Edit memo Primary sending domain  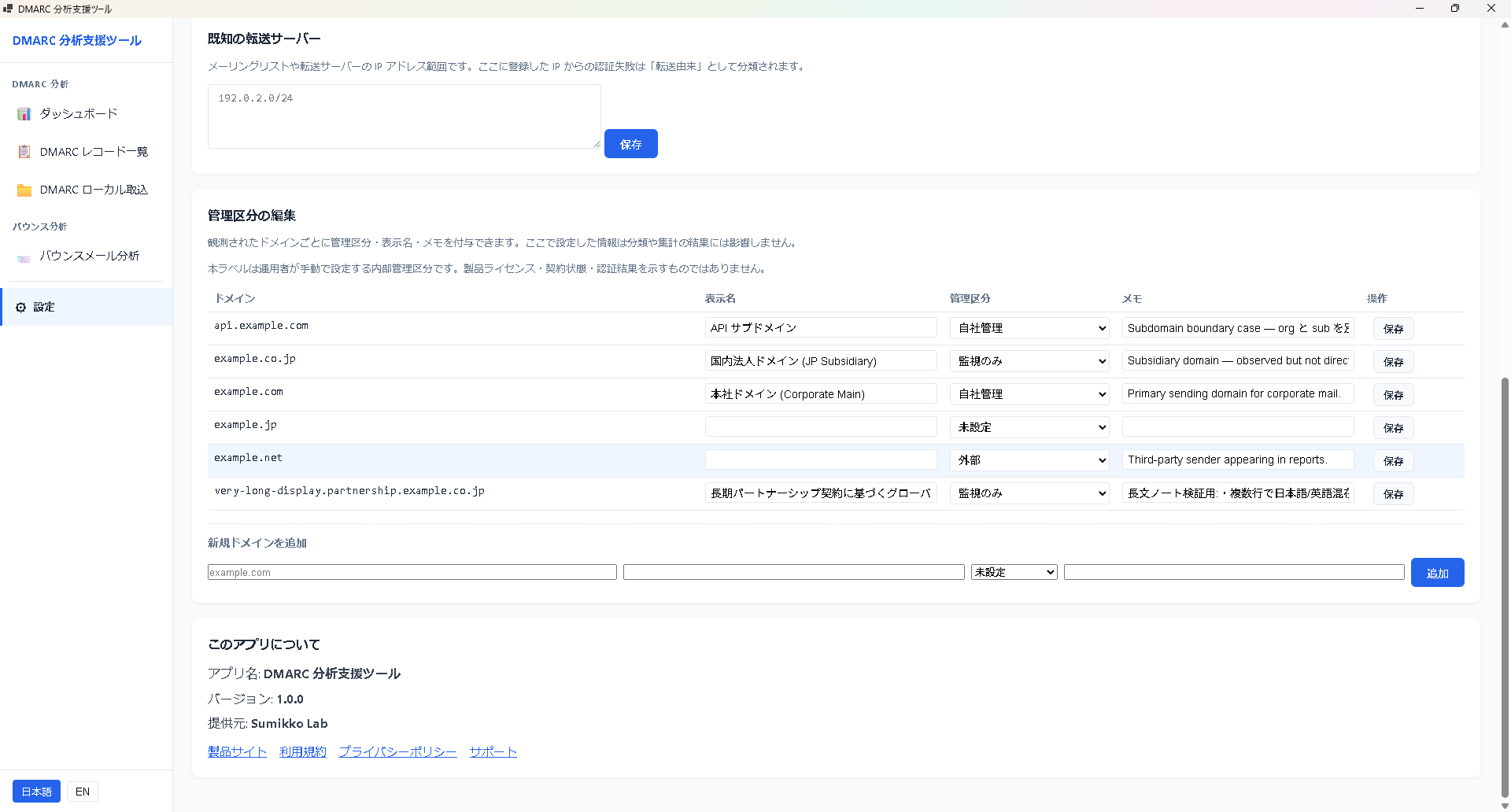[x=1238, y=394]
